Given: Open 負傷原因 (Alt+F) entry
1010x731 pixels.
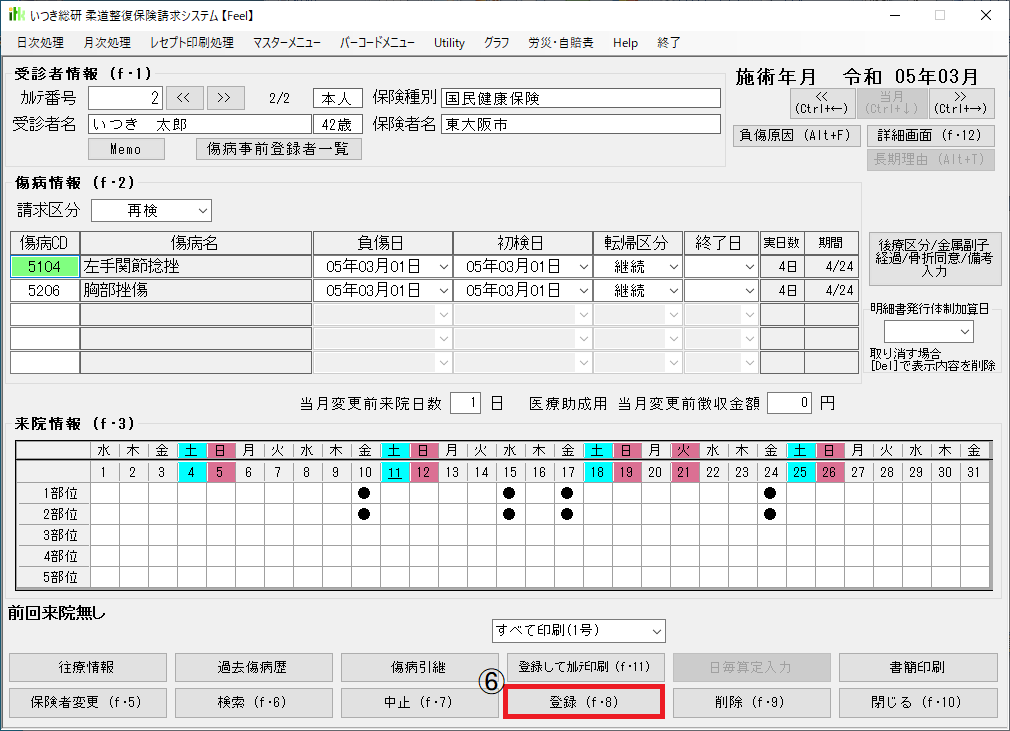Looking at the screenshot, I should (798, 135).
